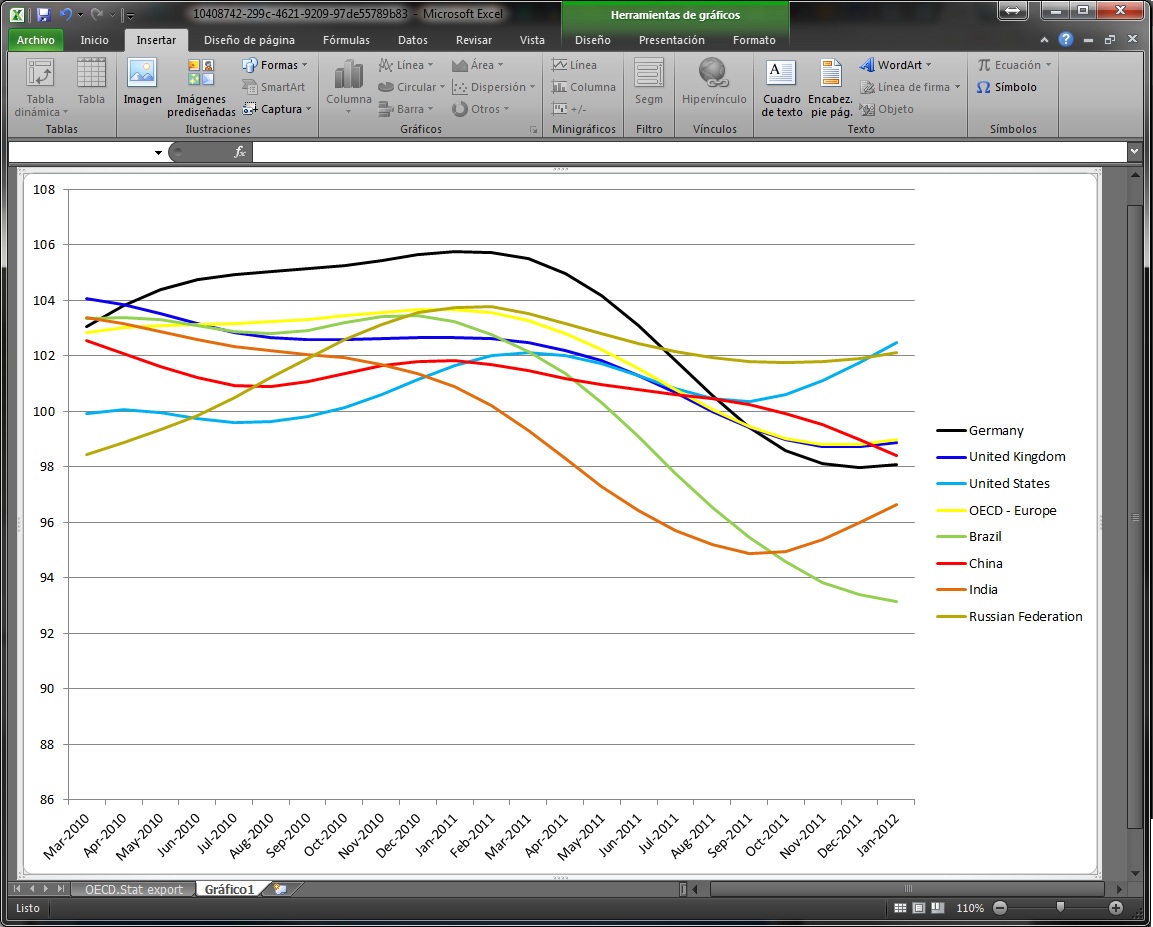This screenshot has height=927, width=1153.
Task: Expand the Dispersión chart options
Action: tap(494, 87)
